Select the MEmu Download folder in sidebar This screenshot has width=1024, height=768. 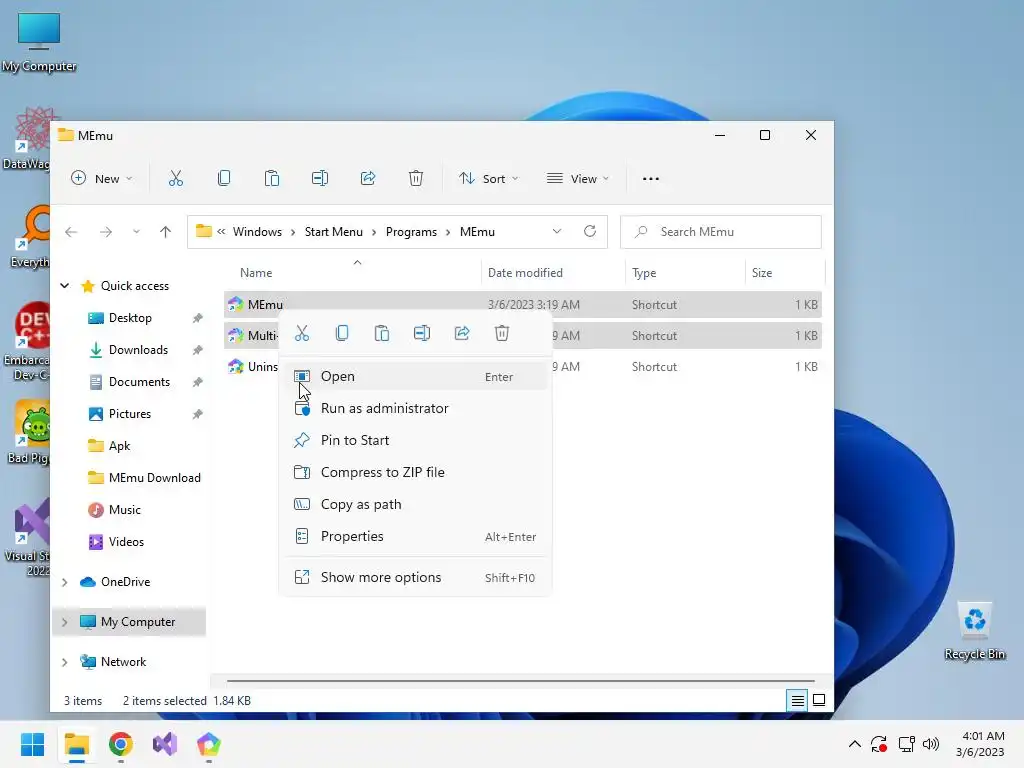[154, 478]
